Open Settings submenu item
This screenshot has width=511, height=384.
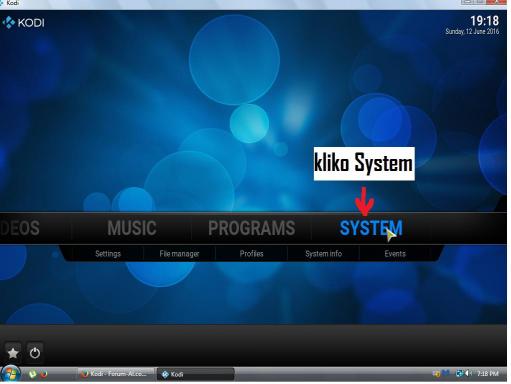(x=108, y=254)
